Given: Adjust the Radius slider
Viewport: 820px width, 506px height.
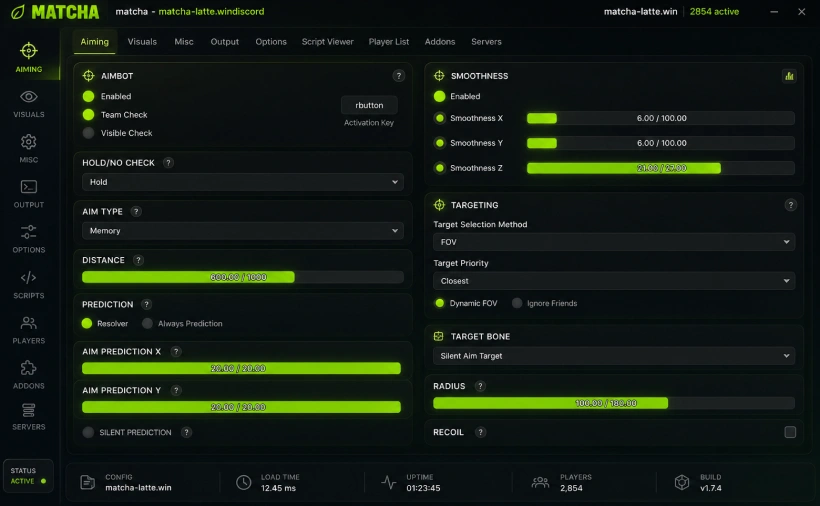Looking at the screenshot, I should tap(614, 403).
